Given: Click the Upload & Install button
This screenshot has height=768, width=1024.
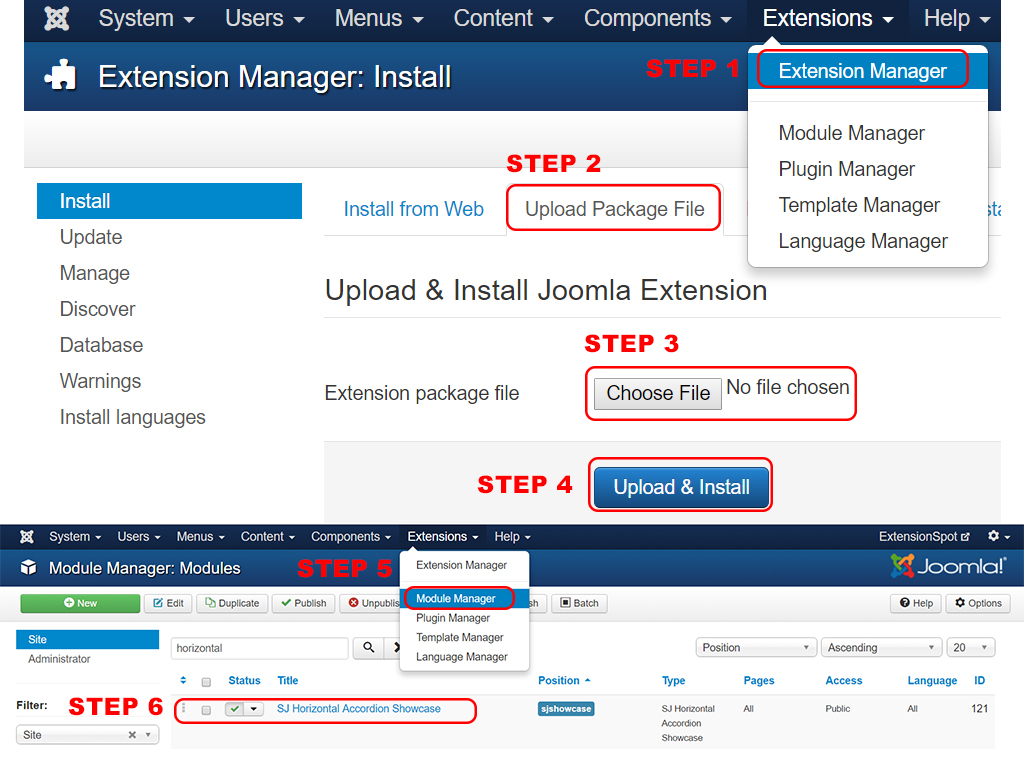Looking at the screenshot, I should click(x=681, y=487).
